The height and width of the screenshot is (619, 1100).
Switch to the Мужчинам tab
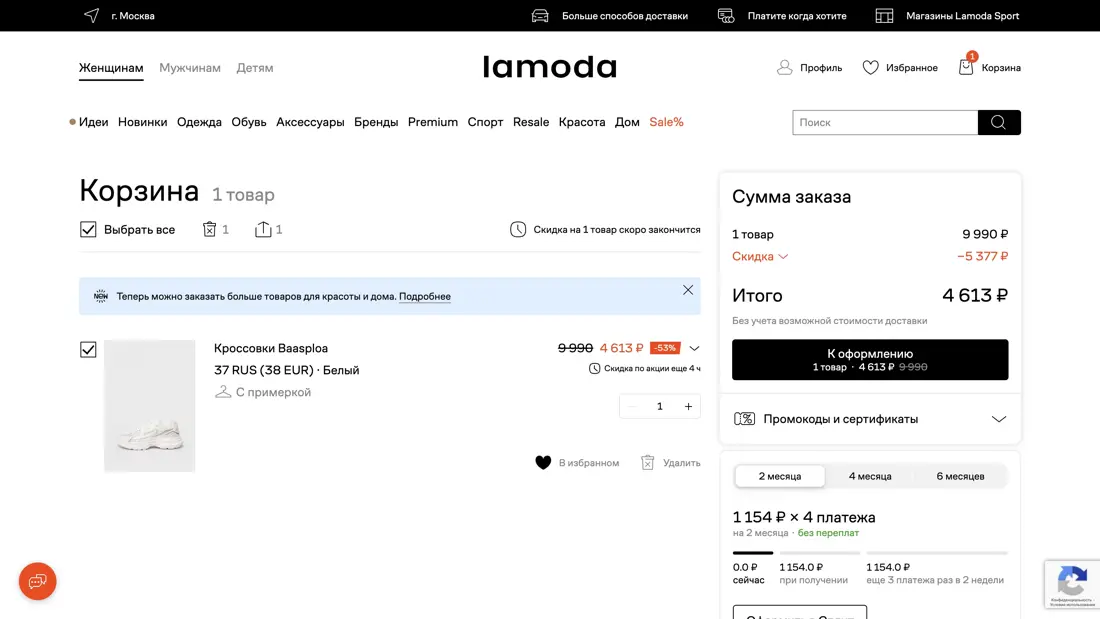(190, 67)
